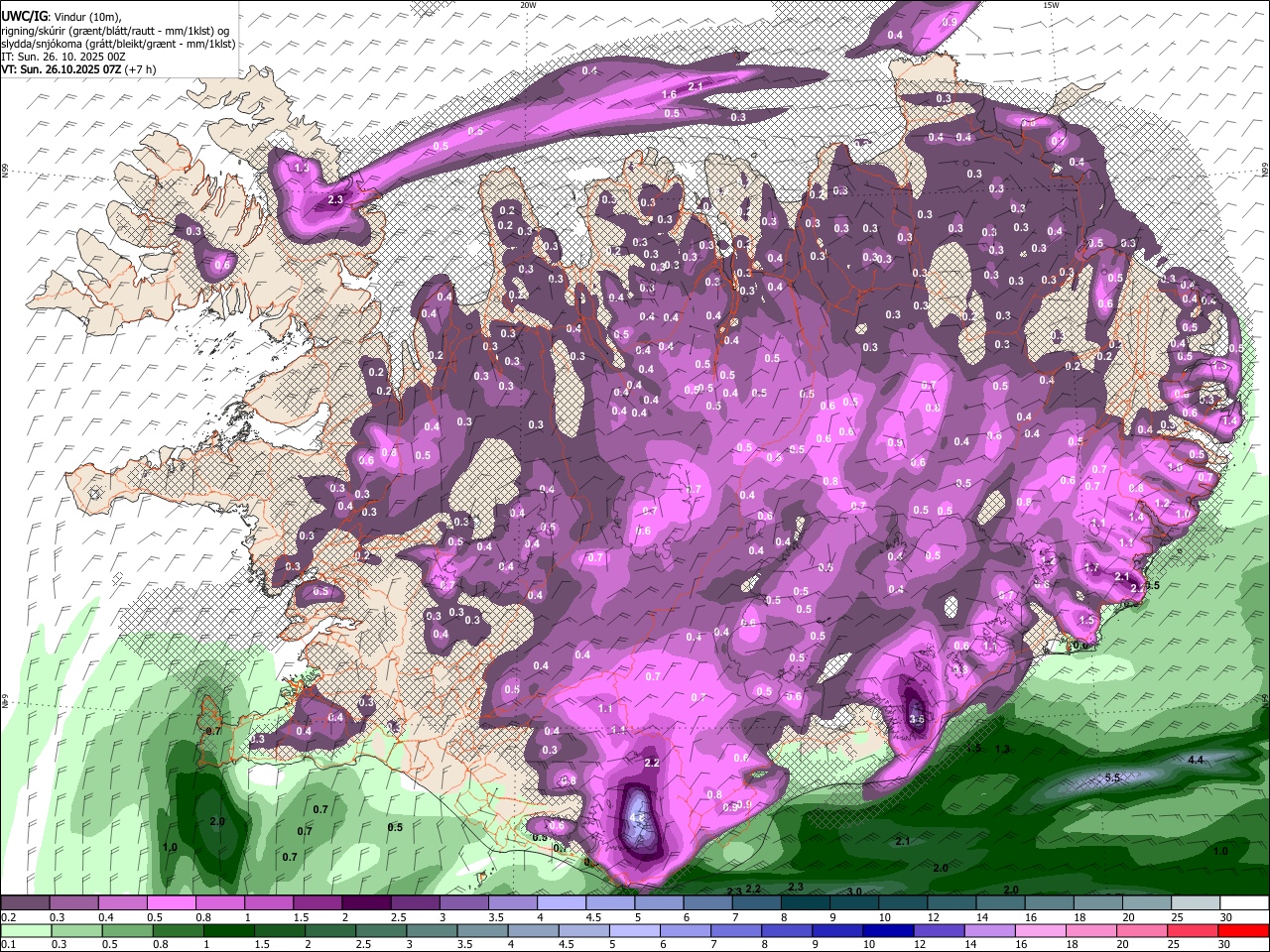Screen dimensions: 1270x952
Task: Pick the white 30+ snow legend swatch
Action: (x=1244, y=903)
